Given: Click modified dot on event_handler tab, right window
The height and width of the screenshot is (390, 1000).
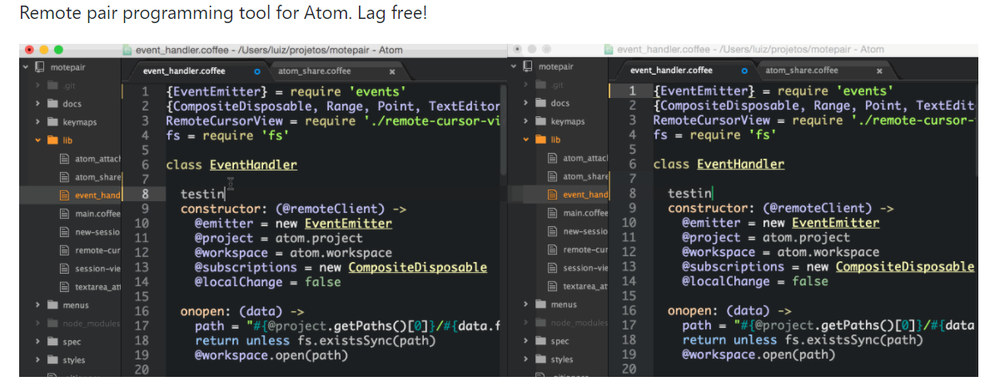Looking at the screenshot, I should [x=744, y=71].
